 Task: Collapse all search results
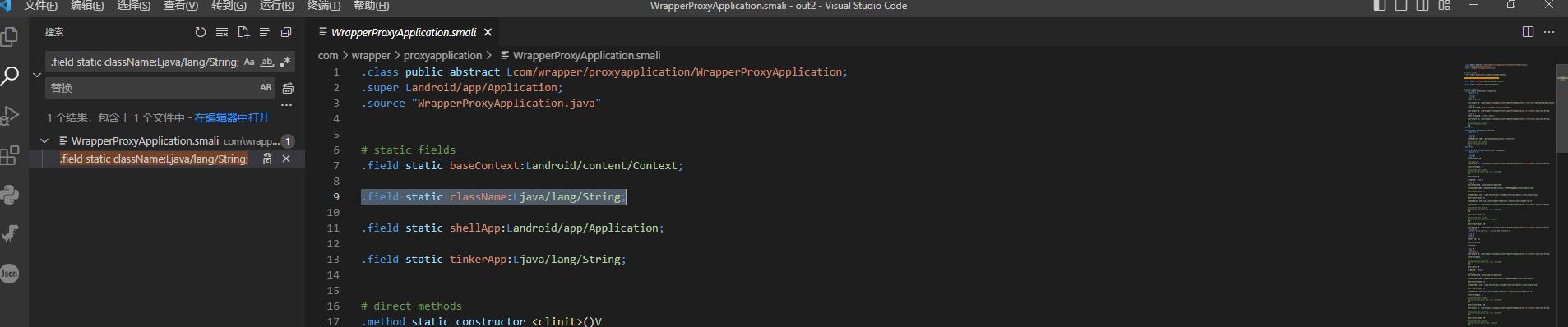(286, 32)
